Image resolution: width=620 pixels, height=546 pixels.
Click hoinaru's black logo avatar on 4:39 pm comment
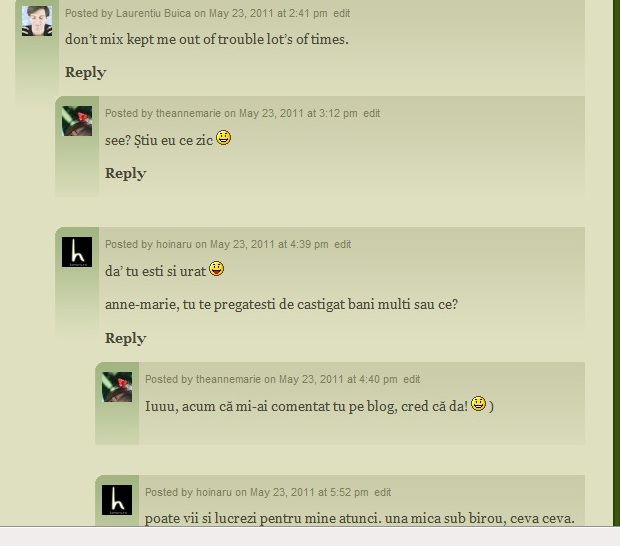[77, 252]
